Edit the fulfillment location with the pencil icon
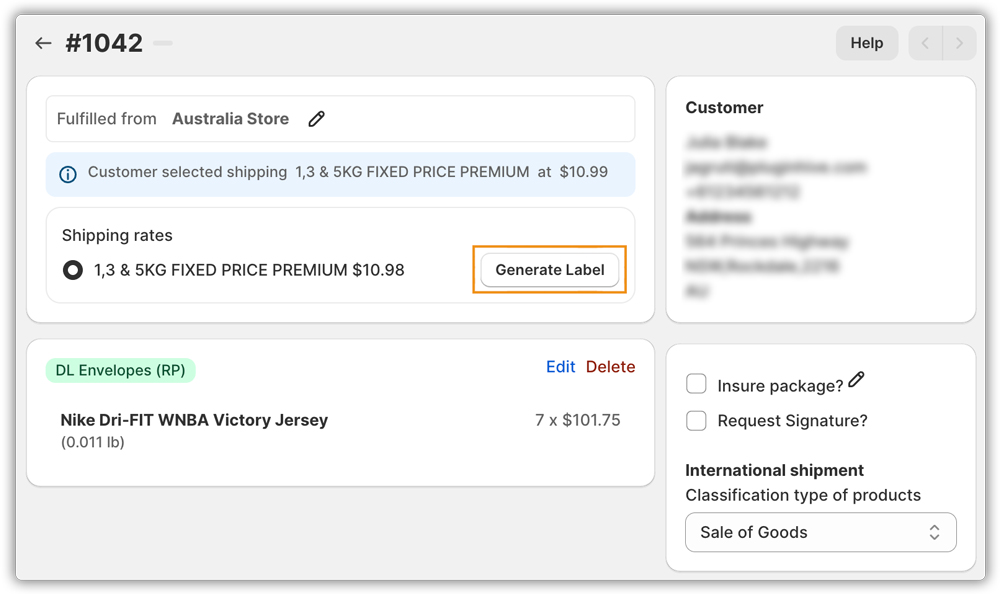This screenshot has width=1000, height=594. 316,119
